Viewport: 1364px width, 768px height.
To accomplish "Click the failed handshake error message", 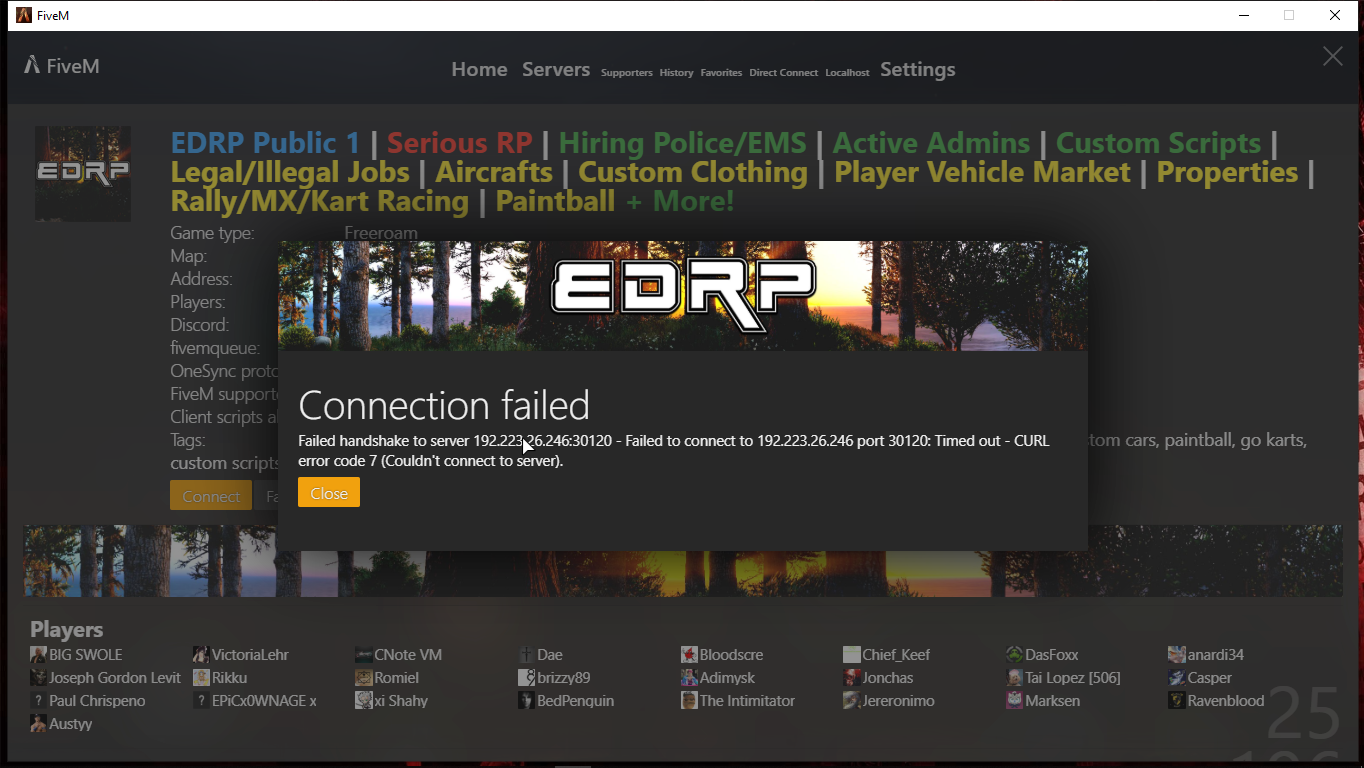I will point(674,451).
